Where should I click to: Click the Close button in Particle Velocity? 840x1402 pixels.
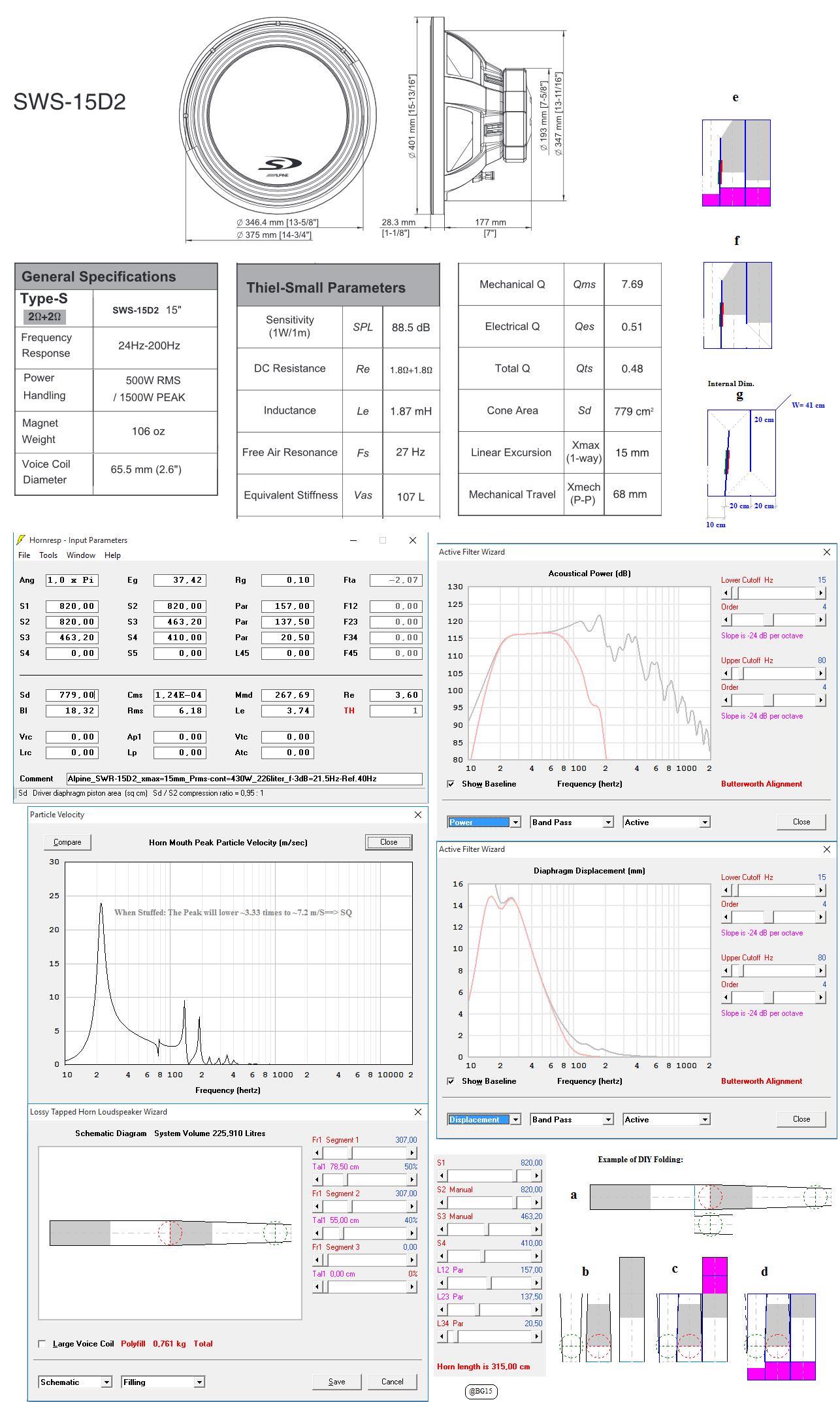point(389,842)
